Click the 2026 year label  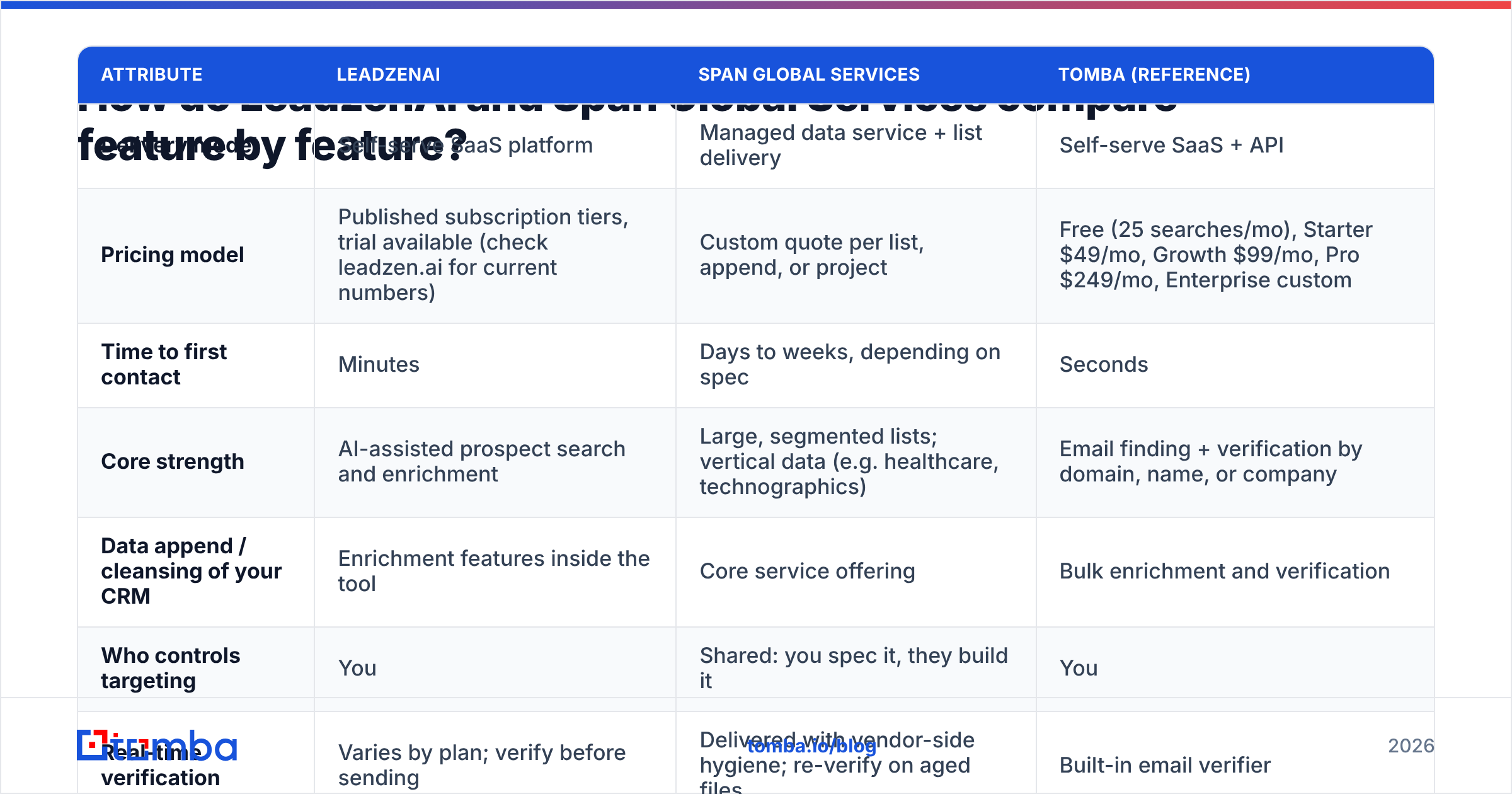(x=1411, y=746)
